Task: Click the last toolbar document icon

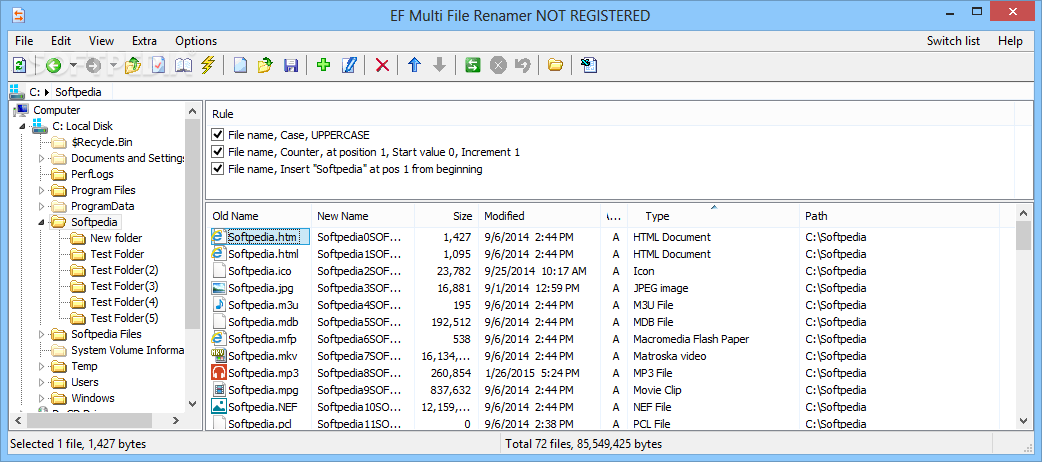Action: (x=589, y=65)
